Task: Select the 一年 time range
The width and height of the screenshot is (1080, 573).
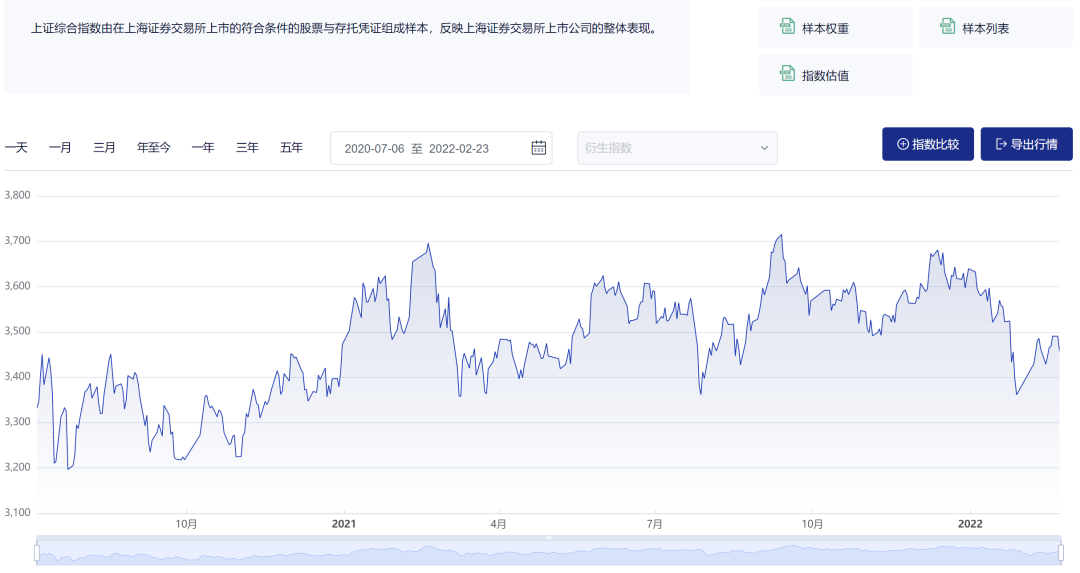Action: click(203, 147)
